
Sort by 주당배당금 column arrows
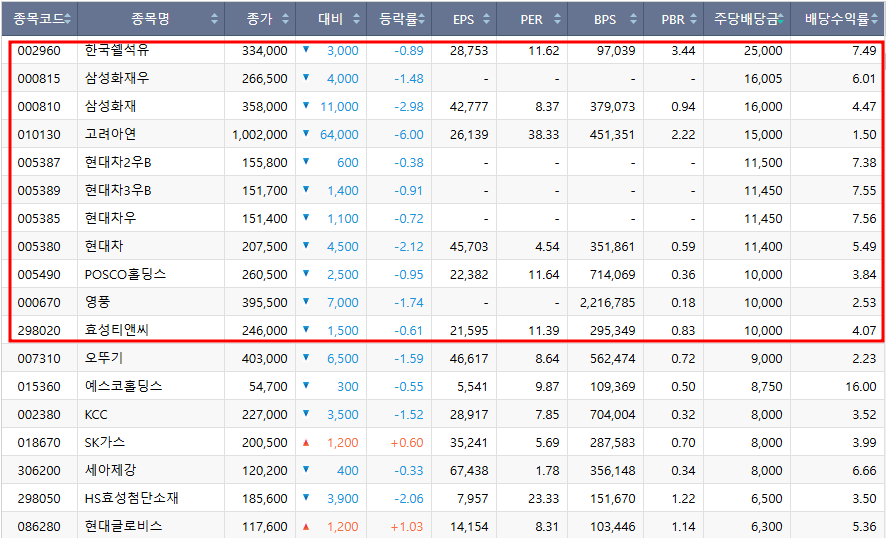[780, 19]
